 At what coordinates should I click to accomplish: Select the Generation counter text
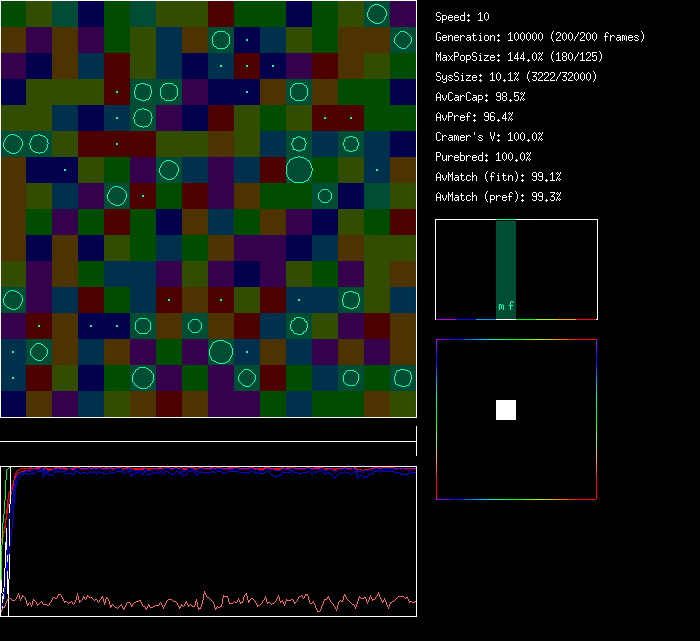click(x=540, y=37)
